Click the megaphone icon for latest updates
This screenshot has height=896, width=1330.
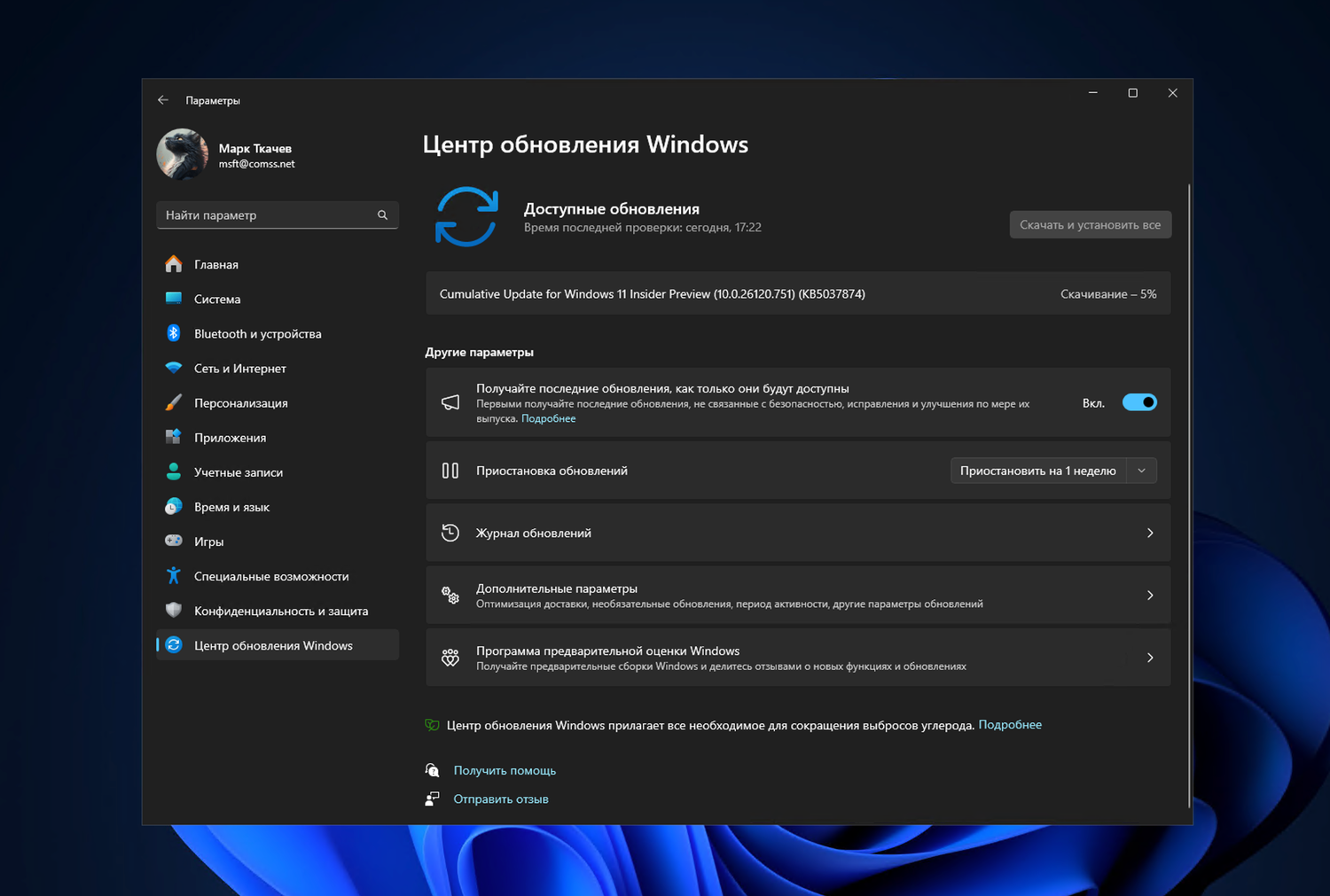(450, 402)
